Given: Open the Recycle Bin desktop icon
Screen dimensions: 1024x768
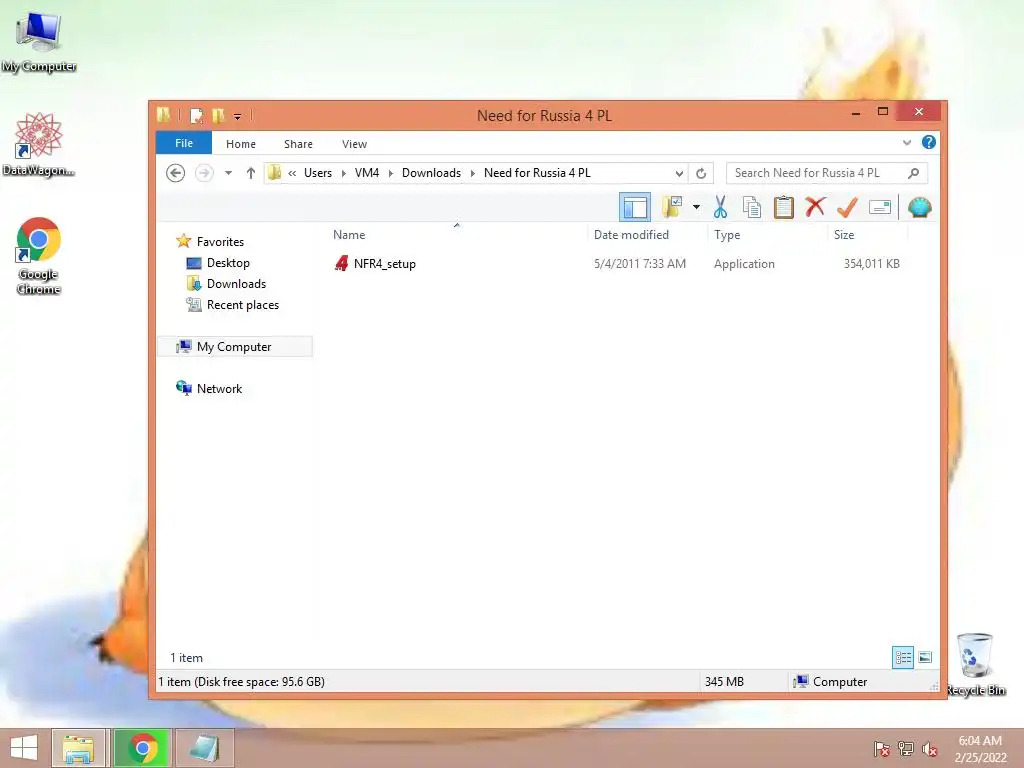Looking at the screenshot, I should click(975, 664).
